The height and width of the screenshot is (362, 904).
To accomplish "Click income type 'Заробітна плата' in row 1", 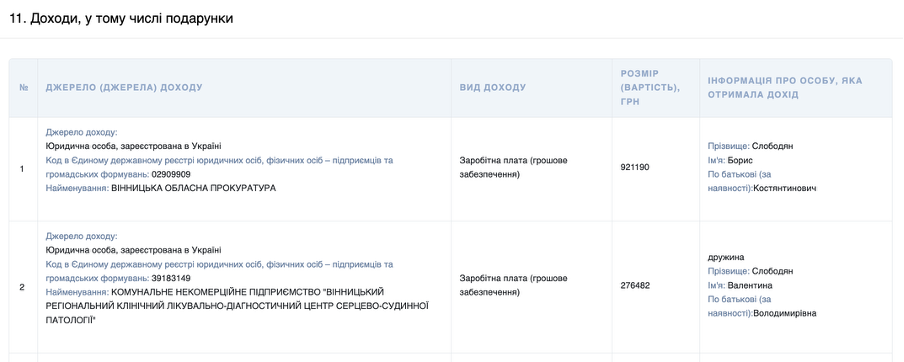I will pyautogui.click(x=513, y=167).
